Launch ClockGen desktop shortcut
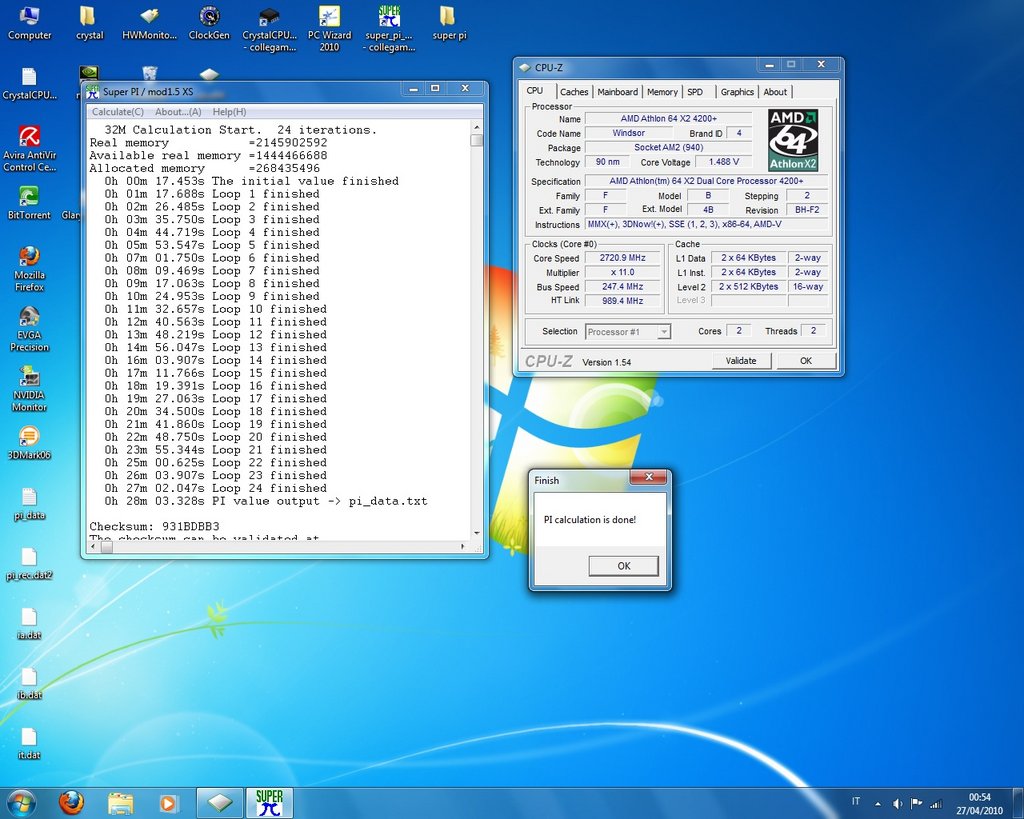Image resolution: width=1024 pixels, height=819 pixels. 209,24
